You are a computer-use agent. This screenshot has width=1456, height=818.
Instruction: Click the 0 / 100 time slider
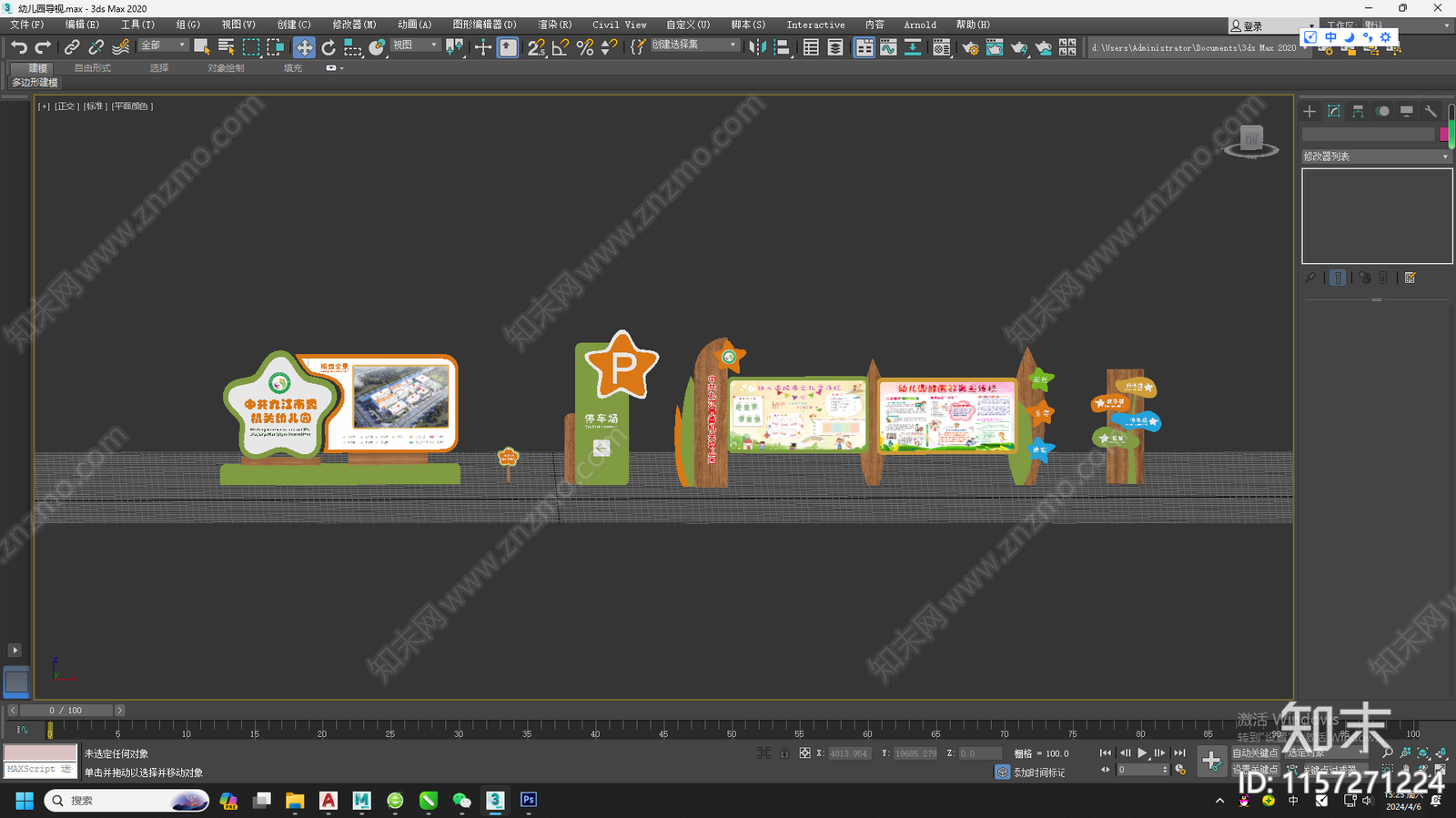[66, 711]
